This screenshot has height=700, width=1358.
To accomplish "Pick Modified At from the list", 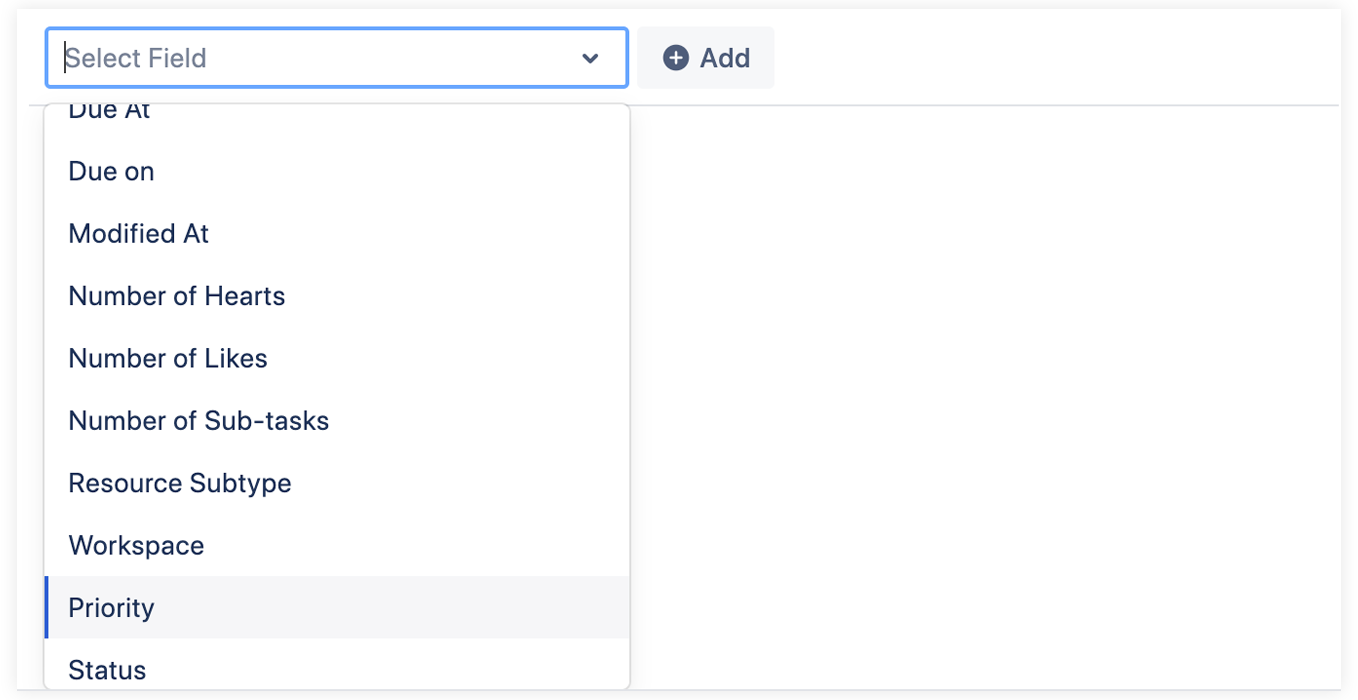I will coord(139,234).
